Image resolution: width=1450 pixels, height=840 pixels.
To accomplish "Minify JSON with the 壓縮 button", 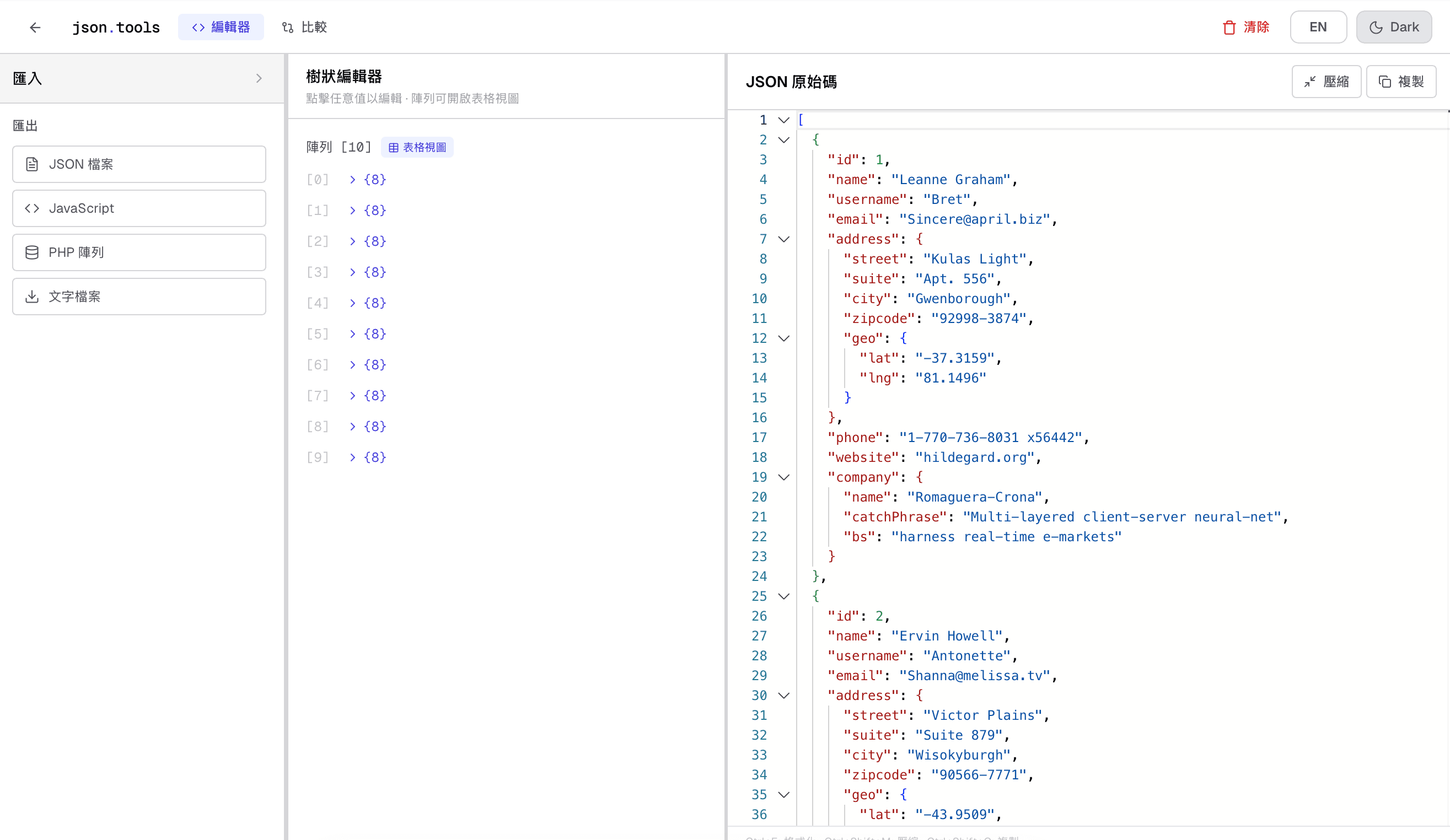I will [1327, 82].
